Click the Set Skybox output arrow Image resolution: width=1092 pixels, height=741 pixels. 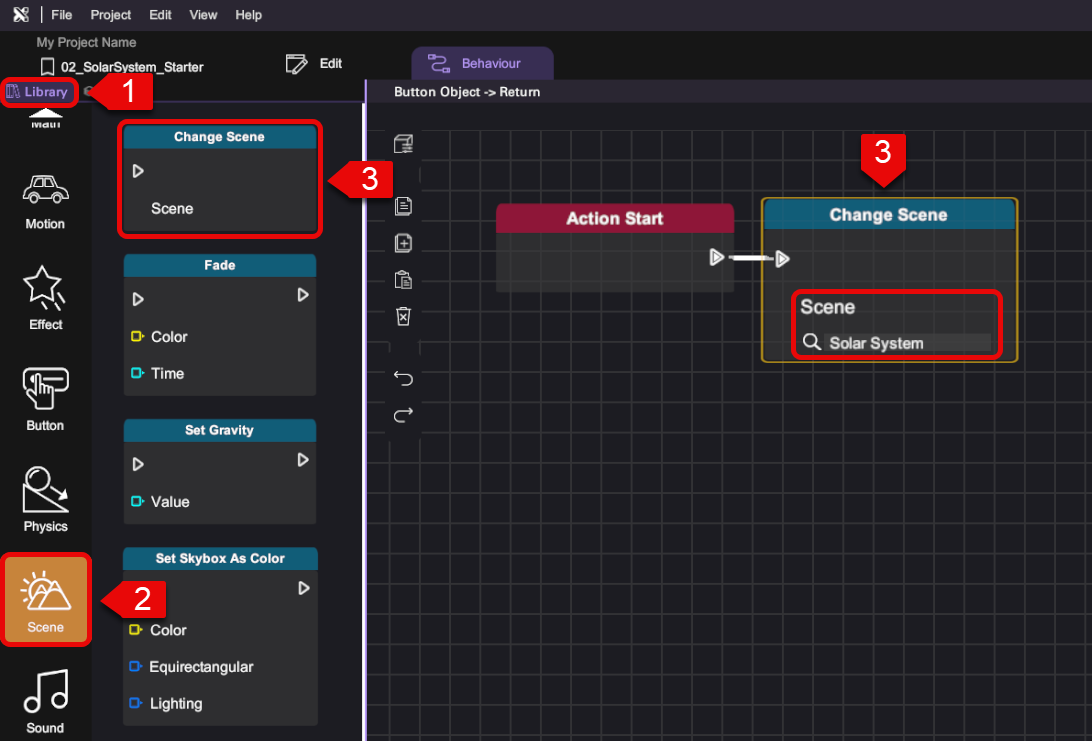(304, 588)
